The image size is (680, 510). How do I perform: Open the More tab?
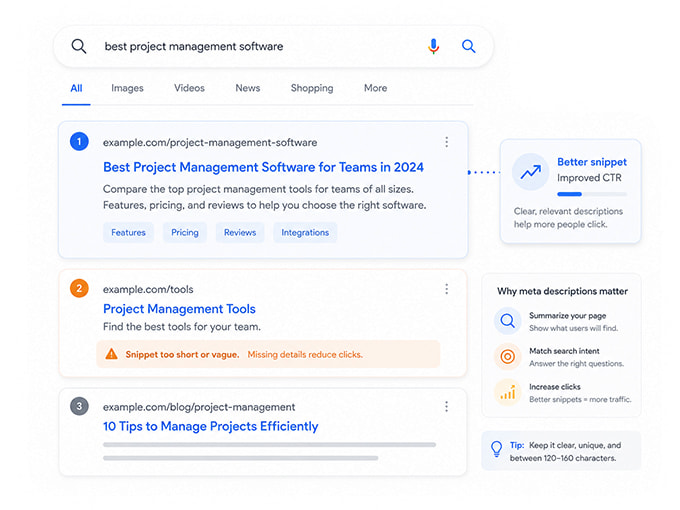(376, 88)
